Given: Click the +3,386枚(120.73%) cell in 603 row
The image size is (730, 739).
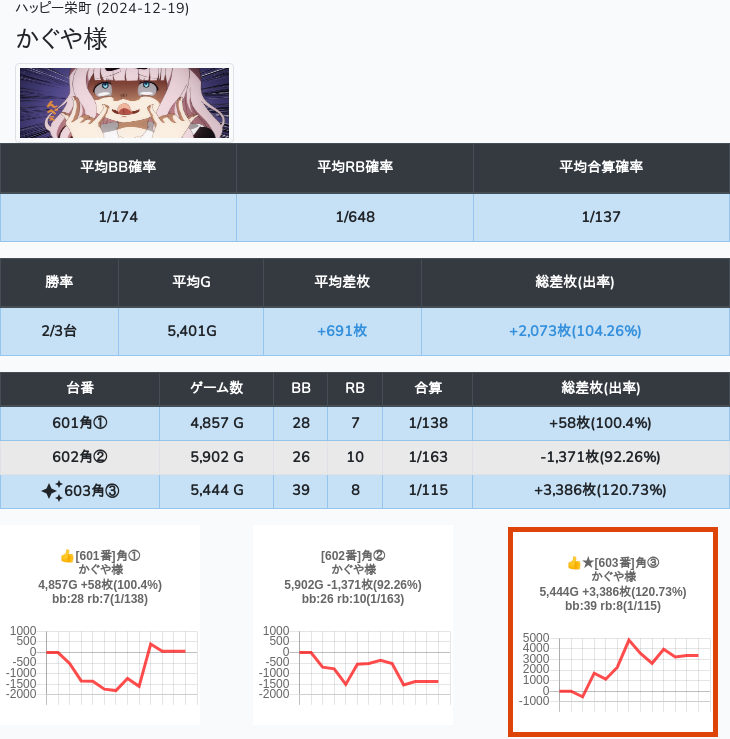Looking at the screenshot, I should click(x=600, y=490).
